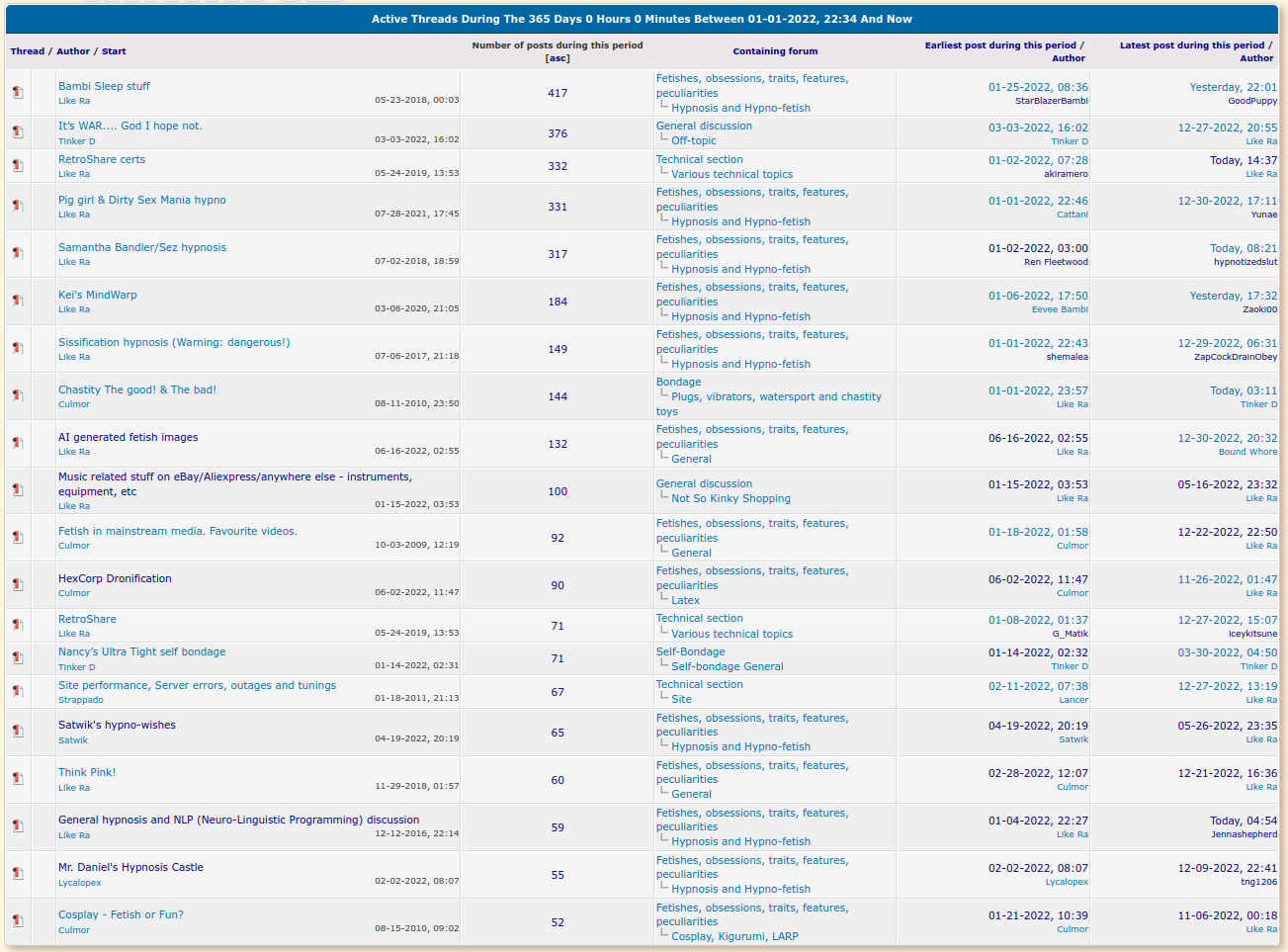The image size is (1288, 952).
Task: Sort by Number of posts during this period
Action: 557,45
